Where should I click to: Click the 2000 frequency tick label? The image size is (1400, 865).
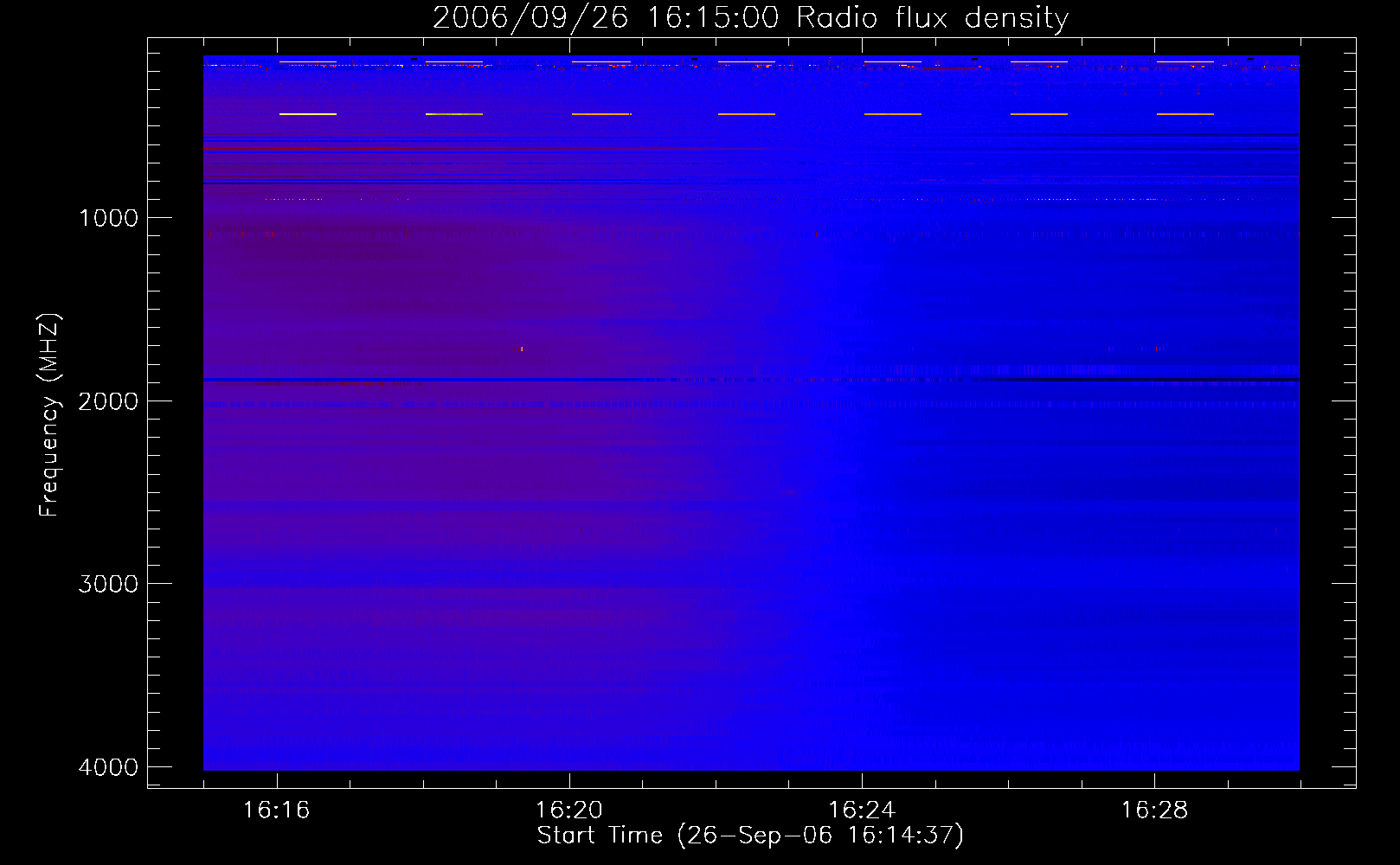point(108,401)
